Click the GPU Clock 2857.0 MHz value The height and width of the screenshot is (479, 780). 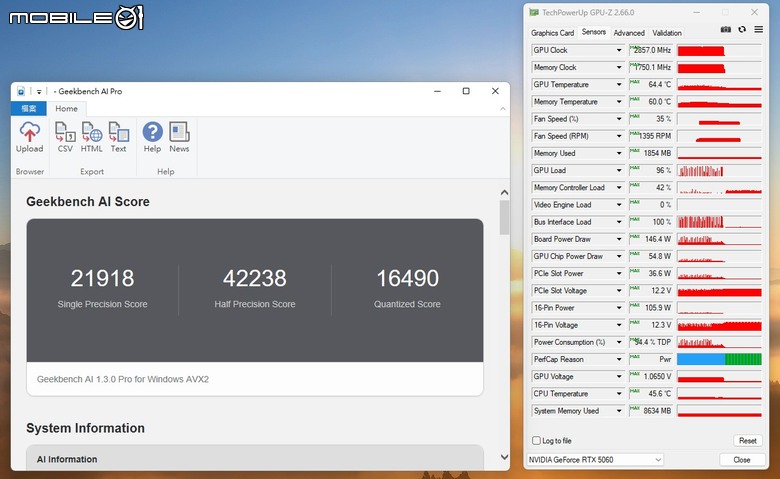[651, 50]
